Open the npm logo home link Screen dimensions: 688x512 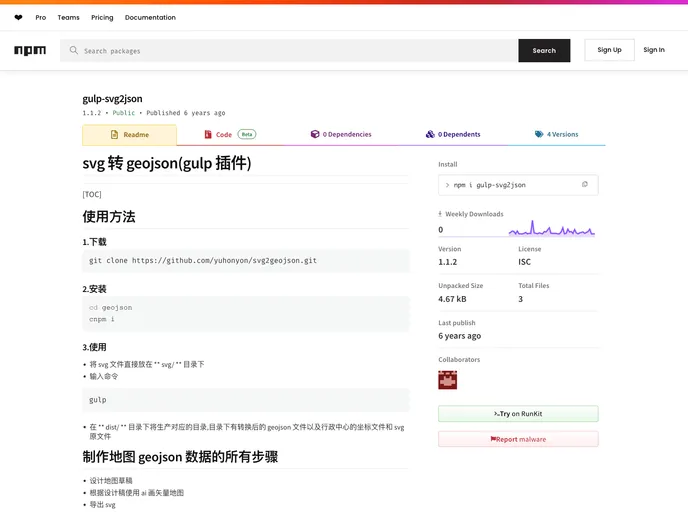(x=30, y=50)
